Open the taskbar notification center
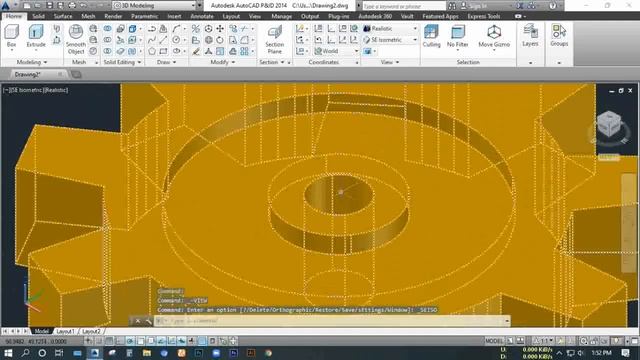The height and width of the screenshot is (360, 640). [x=626, y=353]
